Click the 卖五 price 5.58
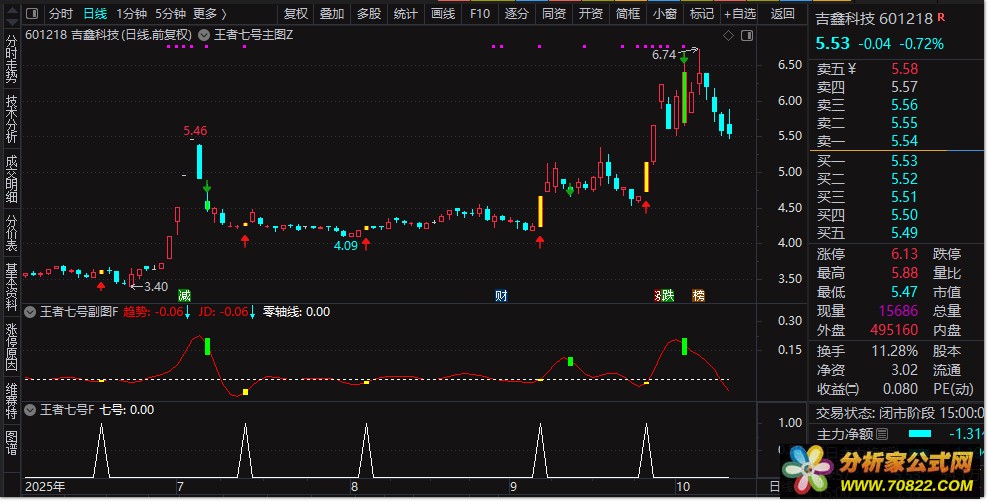 pos(904,69)
